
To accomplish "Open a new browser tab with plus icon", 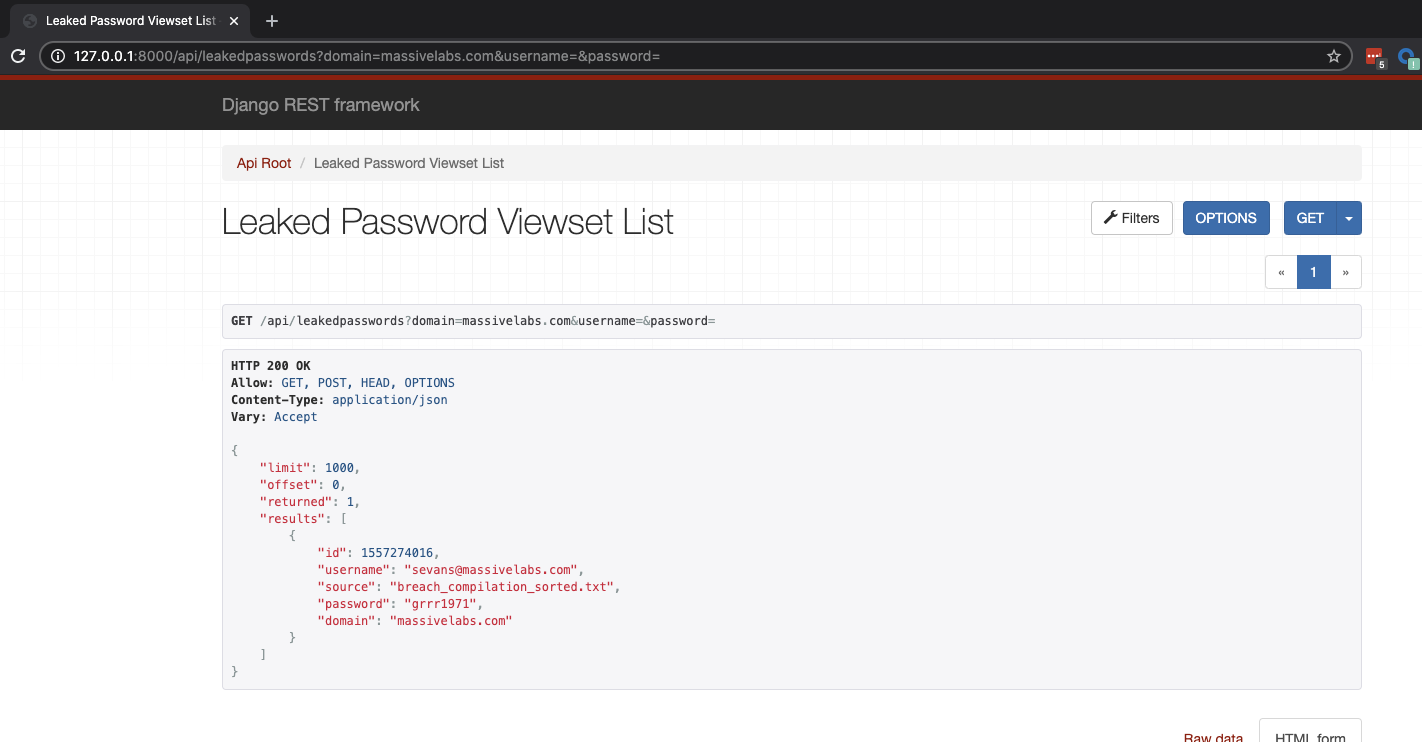I will tap(272, 21).
